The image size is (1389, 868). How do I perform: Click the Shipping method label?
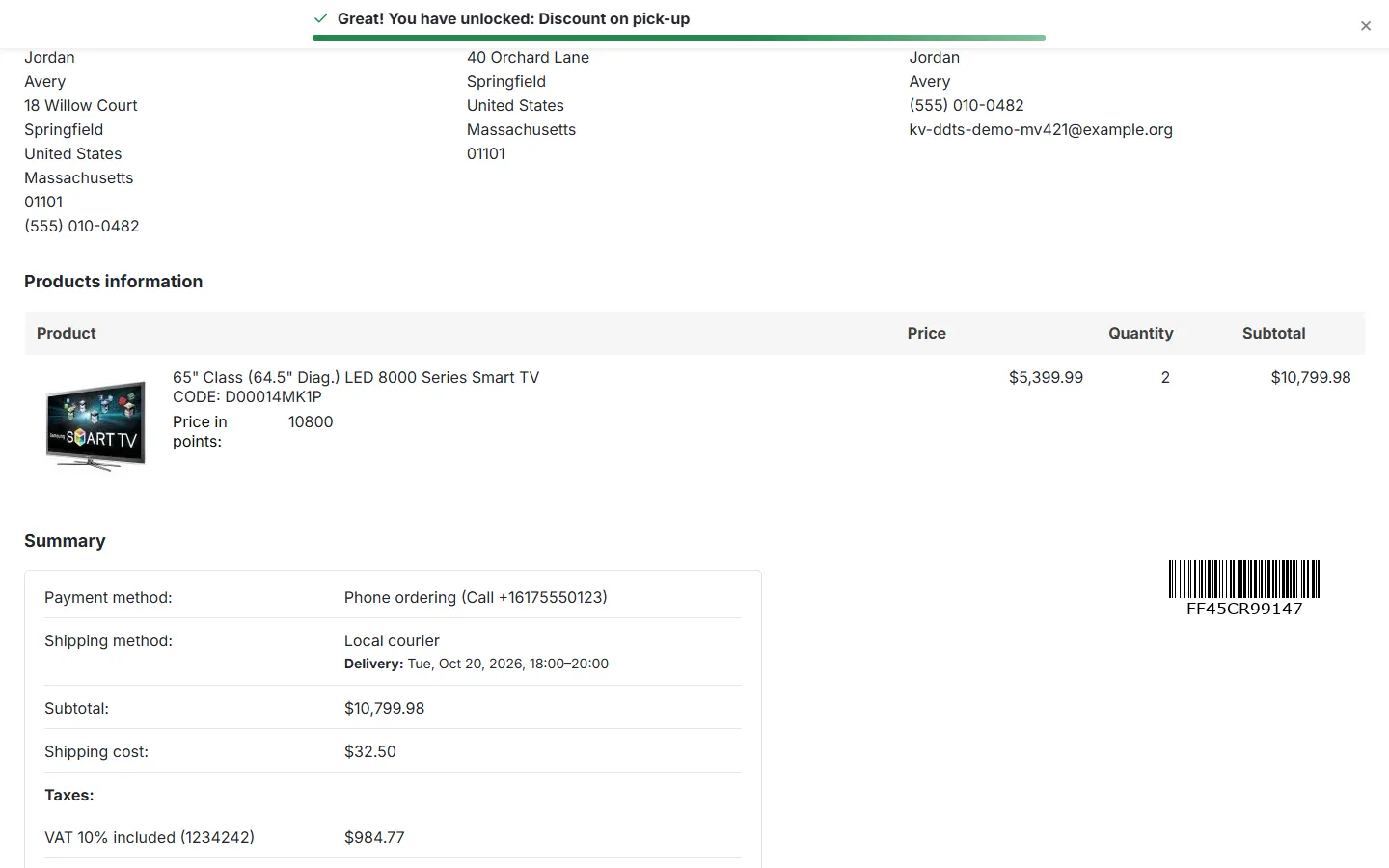pyautogui.click(x=108, y=640)
